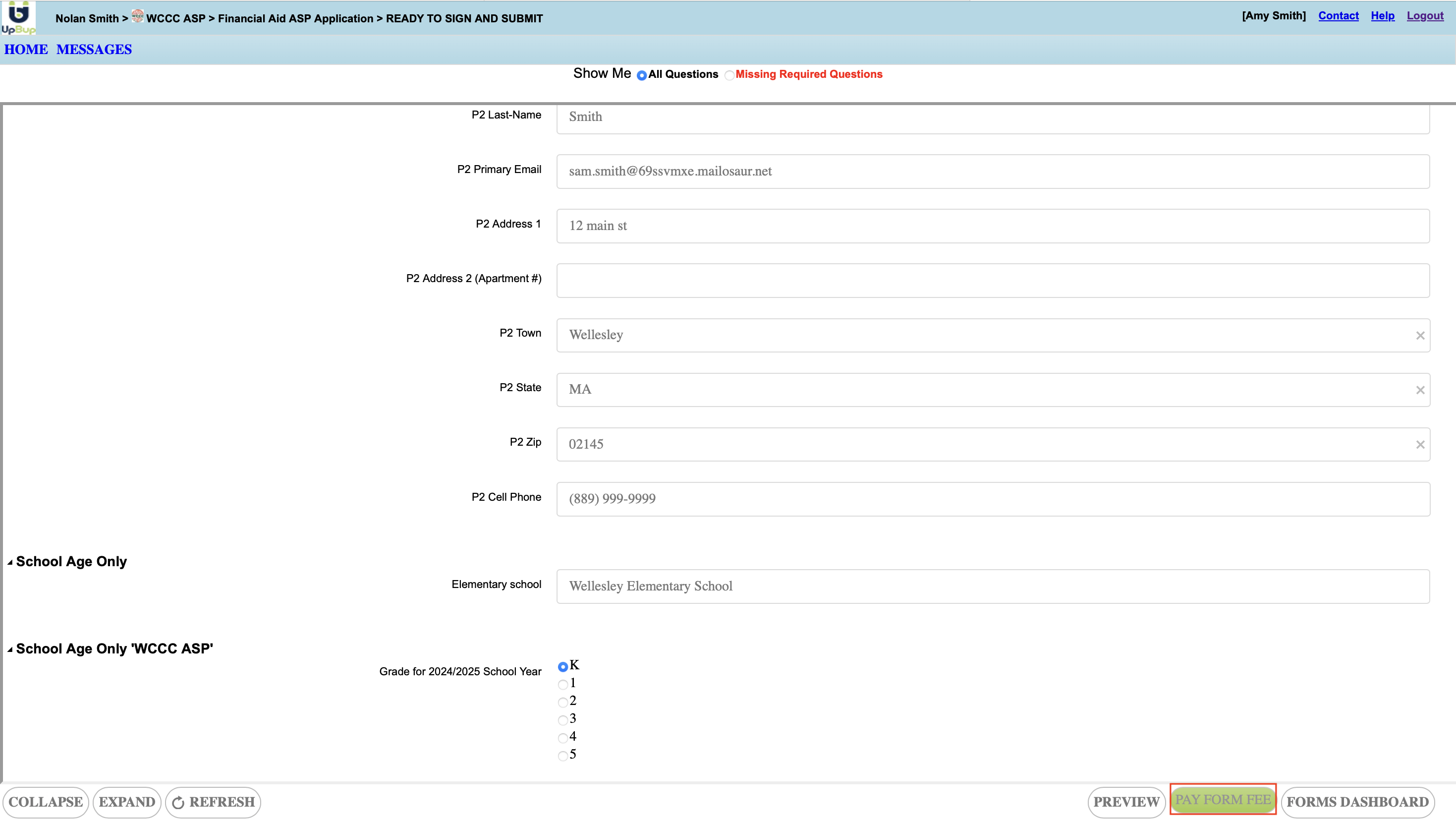Open the Forms Dashboard button
This screenshot has width=1456, height=822.
click(1357, 802)
